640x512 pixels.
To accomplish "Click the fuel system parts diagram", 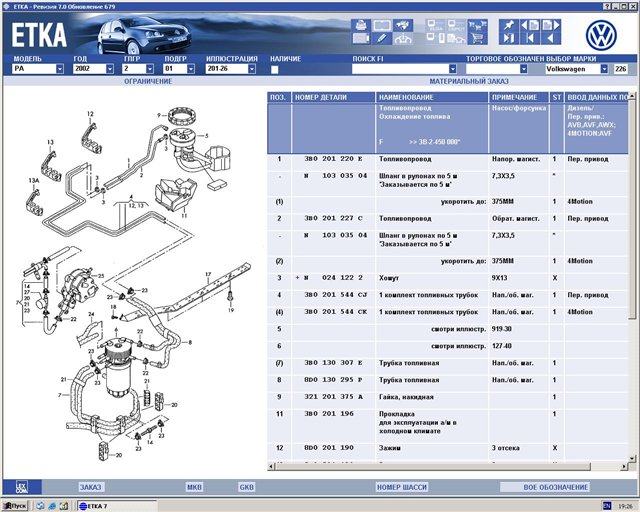I will [x=135, y=282].
